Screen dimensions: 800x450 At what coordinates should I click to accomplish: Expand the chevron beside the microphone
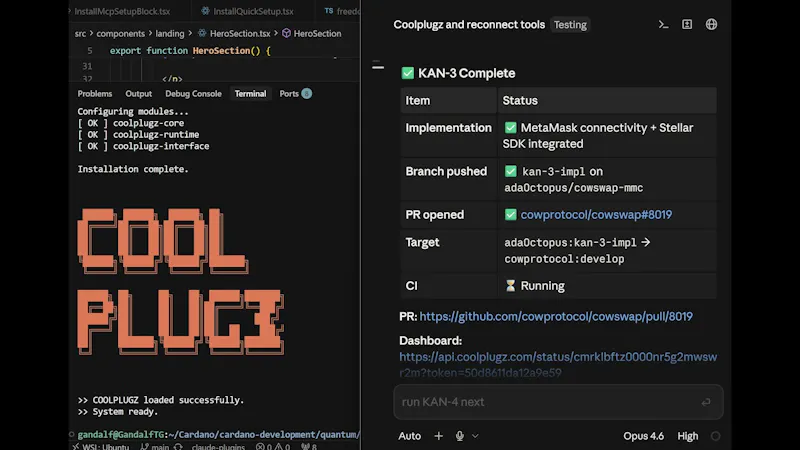pos(475,436)
